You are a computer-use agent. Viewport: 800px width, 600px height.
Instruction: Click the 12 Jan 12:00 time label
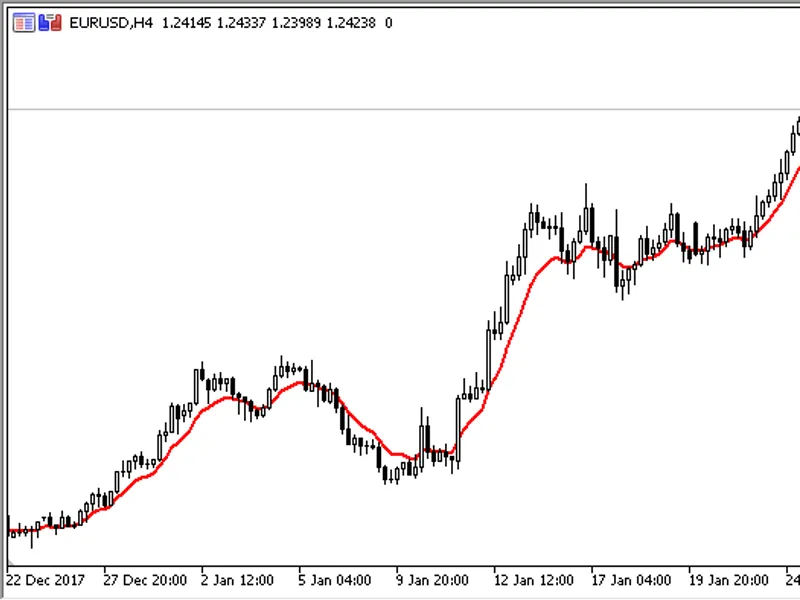(x=533, y=580)
